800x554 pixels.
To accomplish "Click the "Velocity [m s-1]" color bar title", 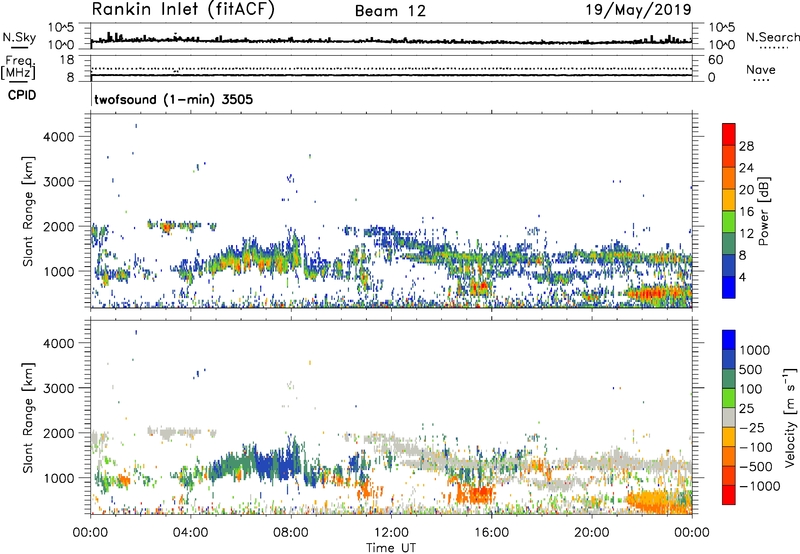I will [790, 417].
